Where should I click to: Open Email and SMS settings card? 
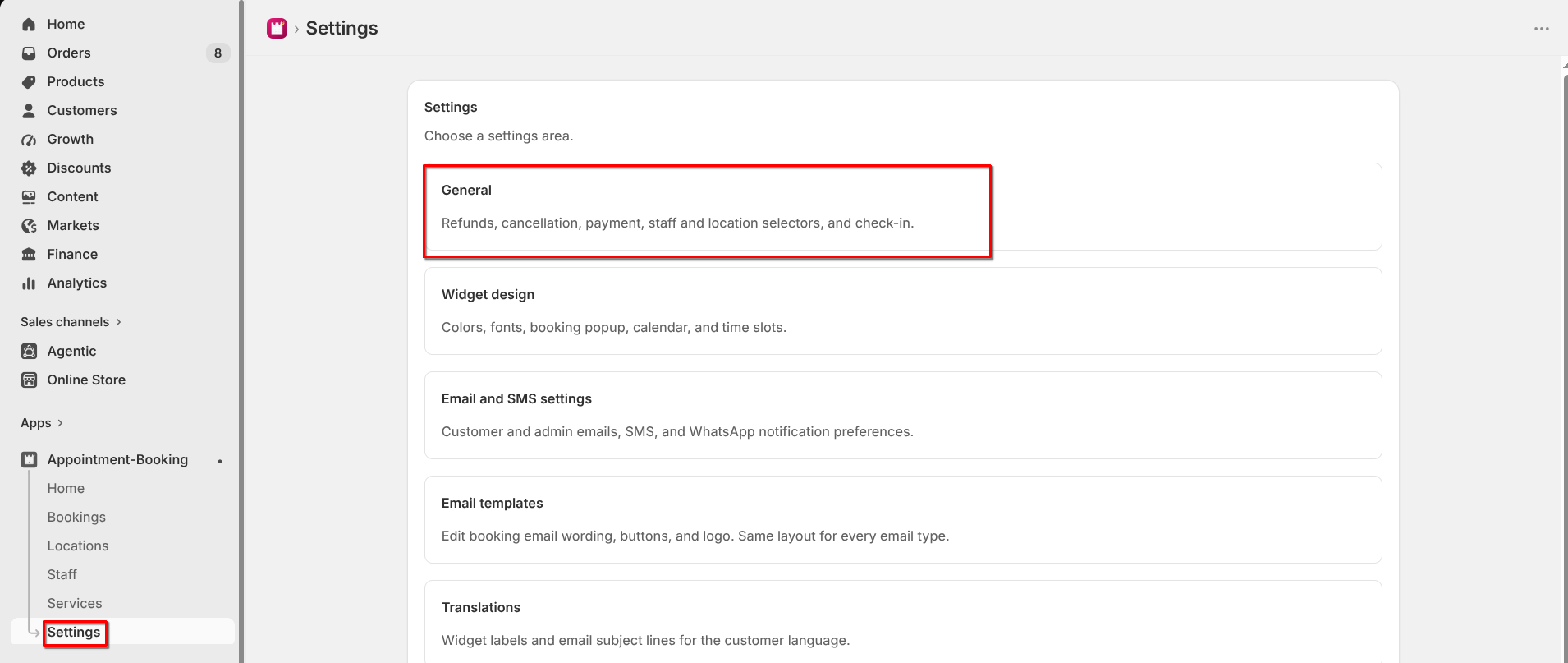(x=903, y=415)
